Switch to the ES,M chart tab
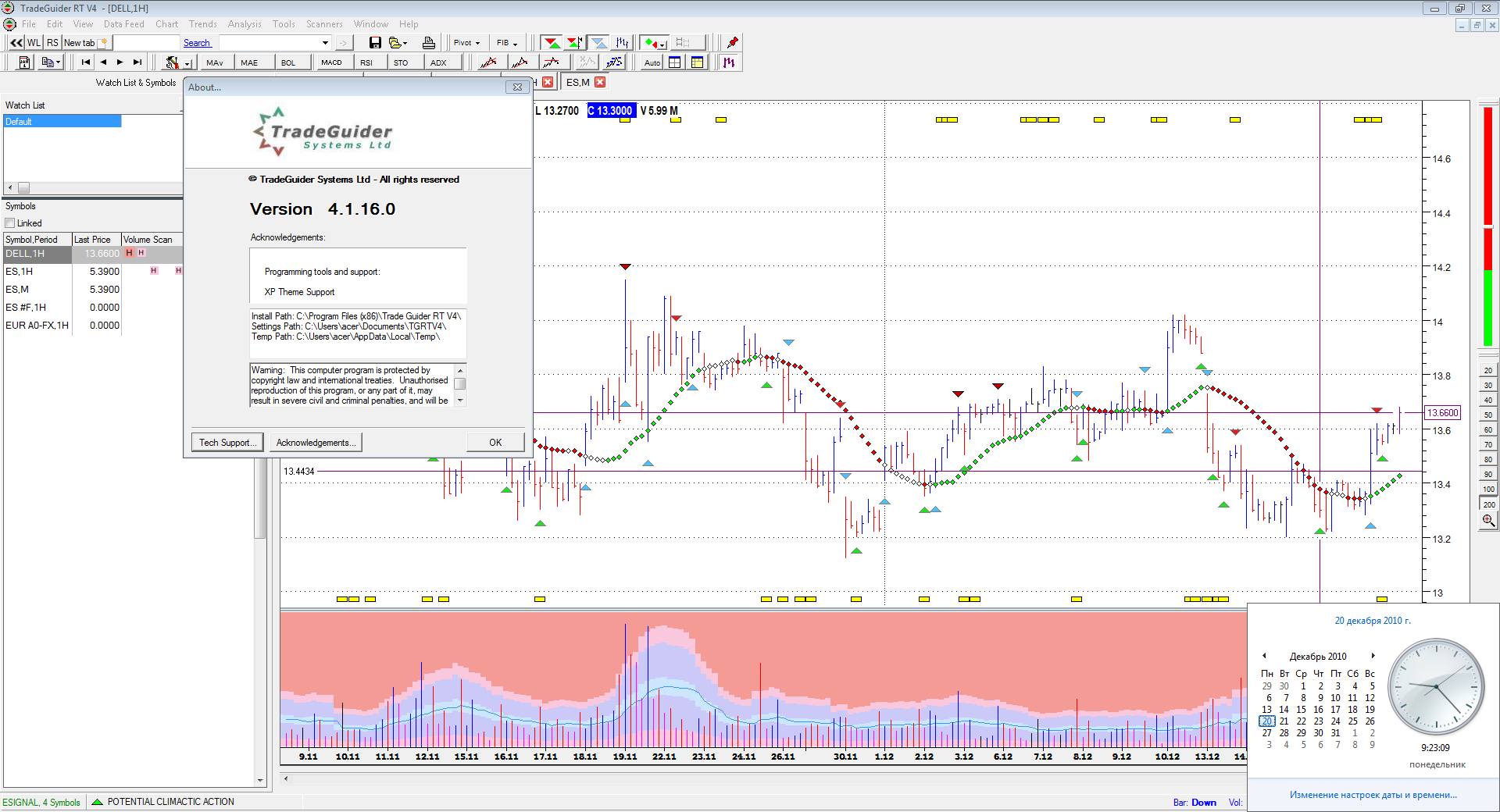The image size is (1500, 812). 577,82
